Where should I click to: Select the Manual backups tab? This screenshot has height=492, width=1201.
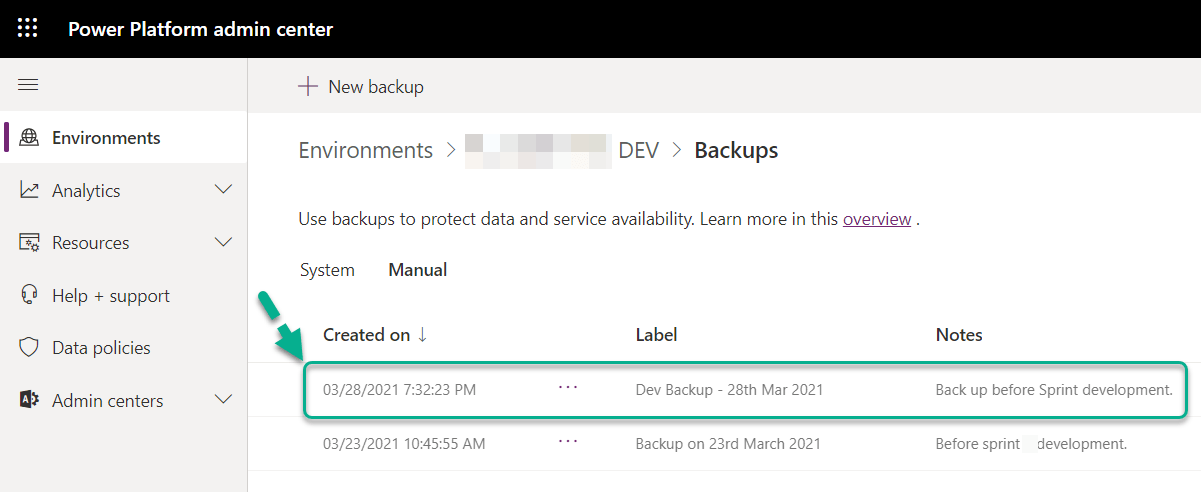pyautogui.click(x=417, y=270)
